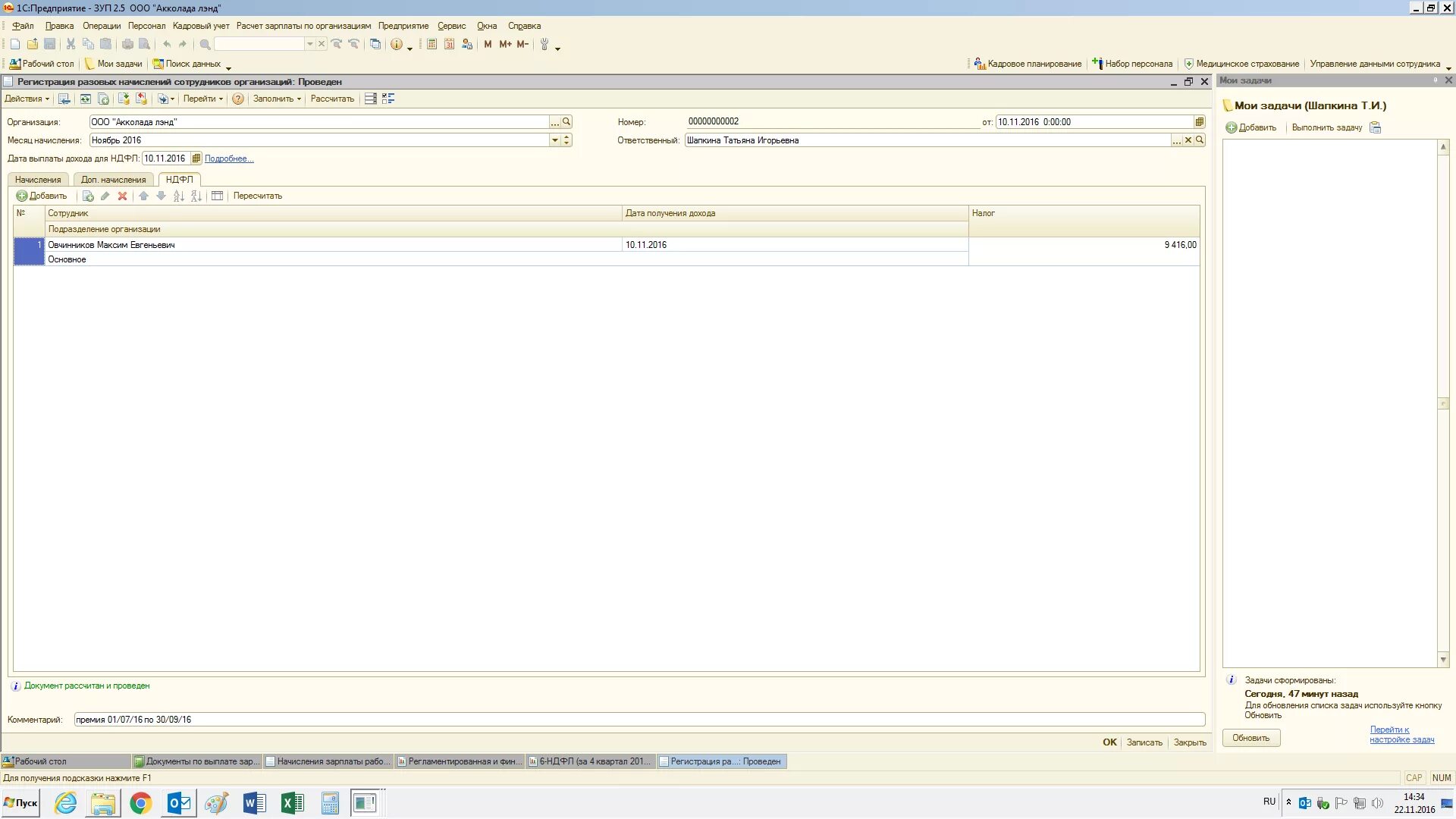
Task: Click the New document icon in main toolbar
Action: [15, 44]
